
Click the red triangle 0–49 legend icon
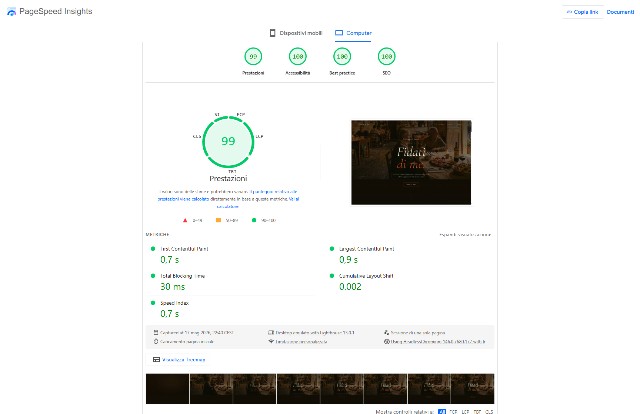[185, 220]
